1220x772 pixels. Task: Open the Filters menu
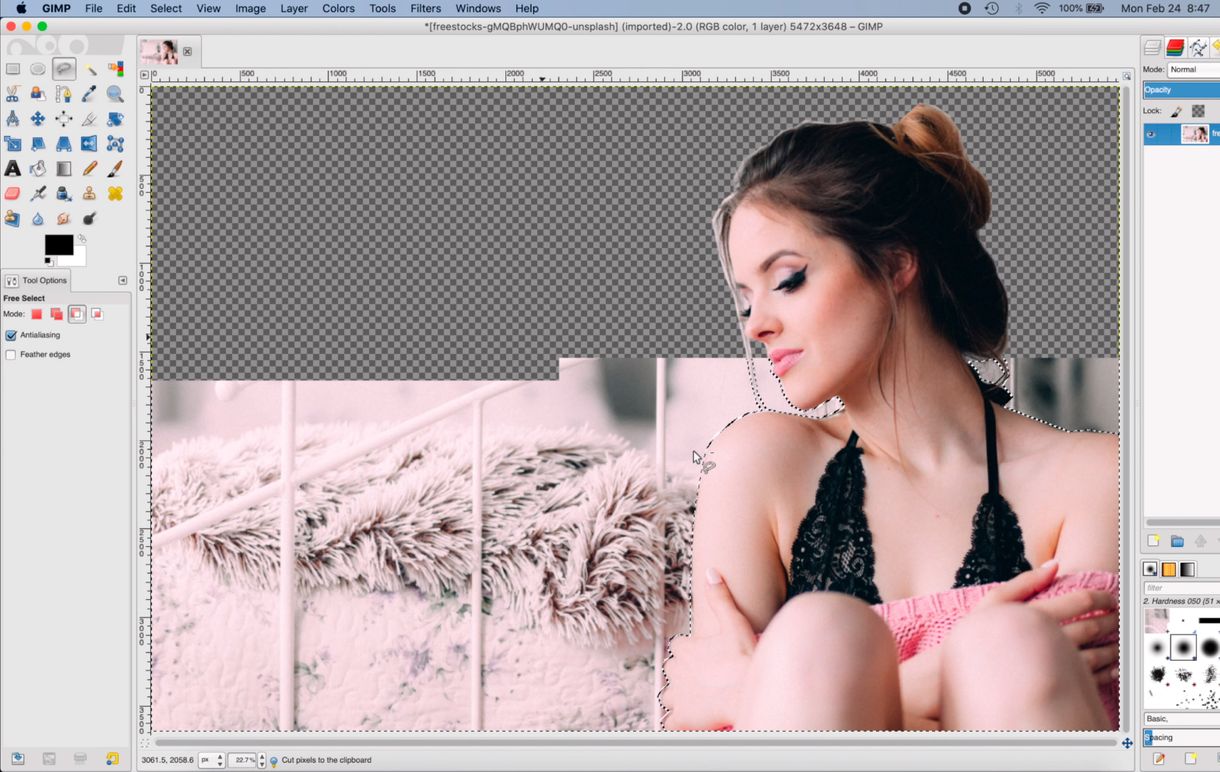(x=425, y=8)
